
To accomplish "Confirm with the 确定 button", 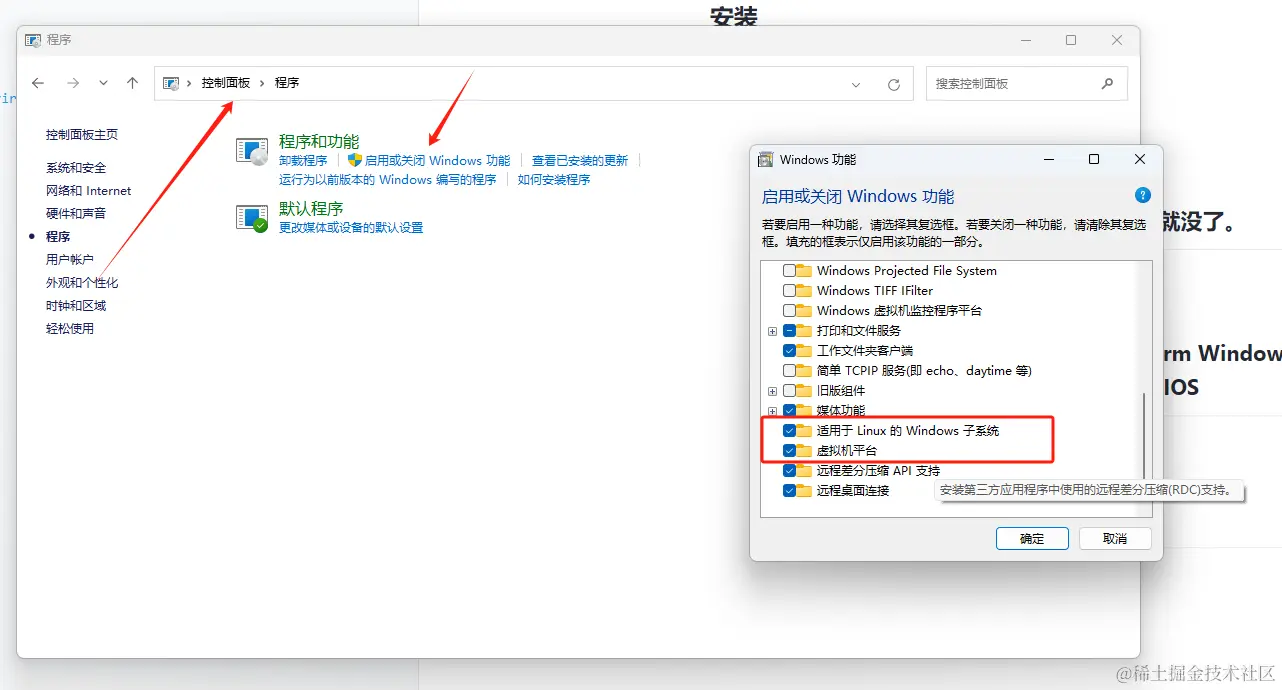I will coord(1032,539).
